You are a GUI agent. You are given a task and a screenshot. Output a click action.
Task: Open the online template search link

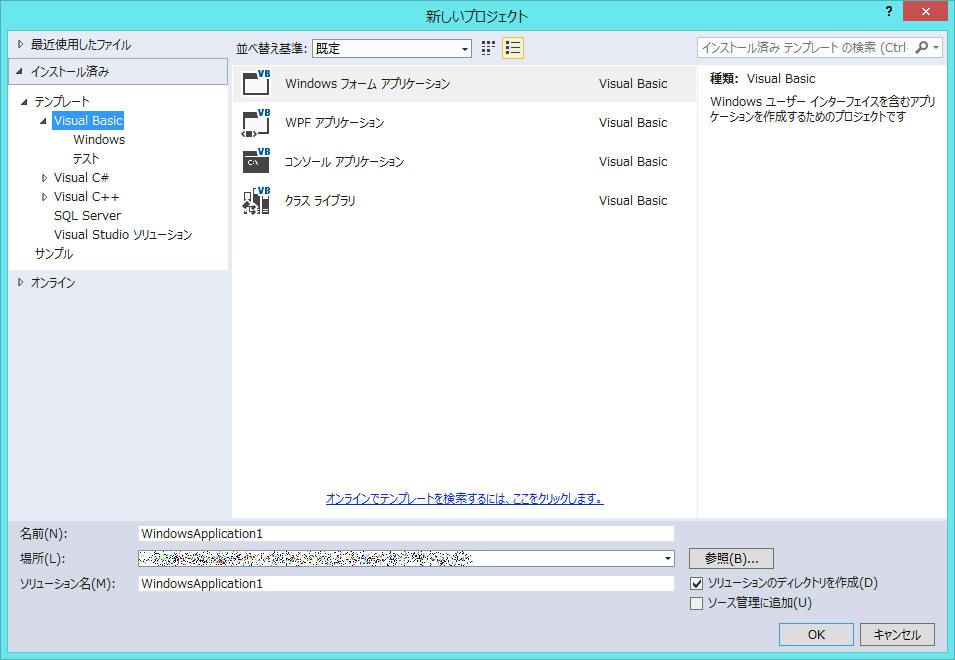(465, 499)
